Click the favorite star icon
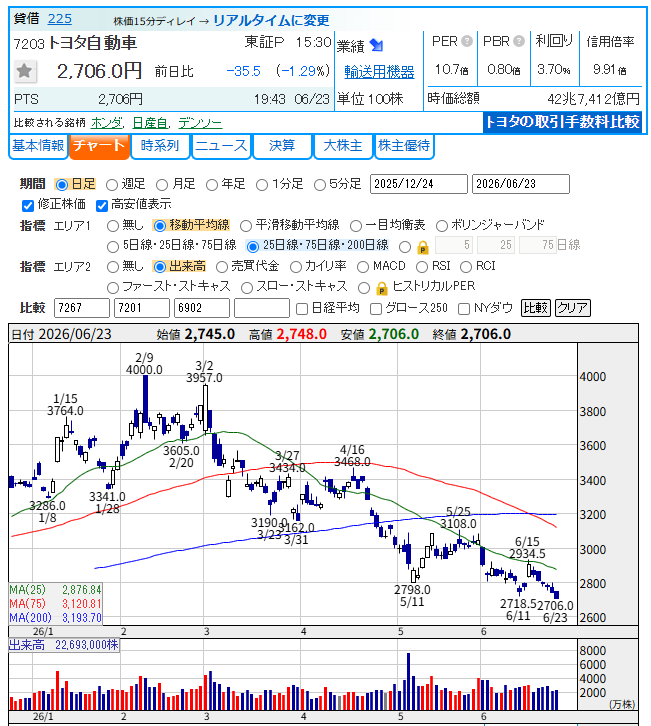This screenshot has height=726, width=651. tap(24, 71)
